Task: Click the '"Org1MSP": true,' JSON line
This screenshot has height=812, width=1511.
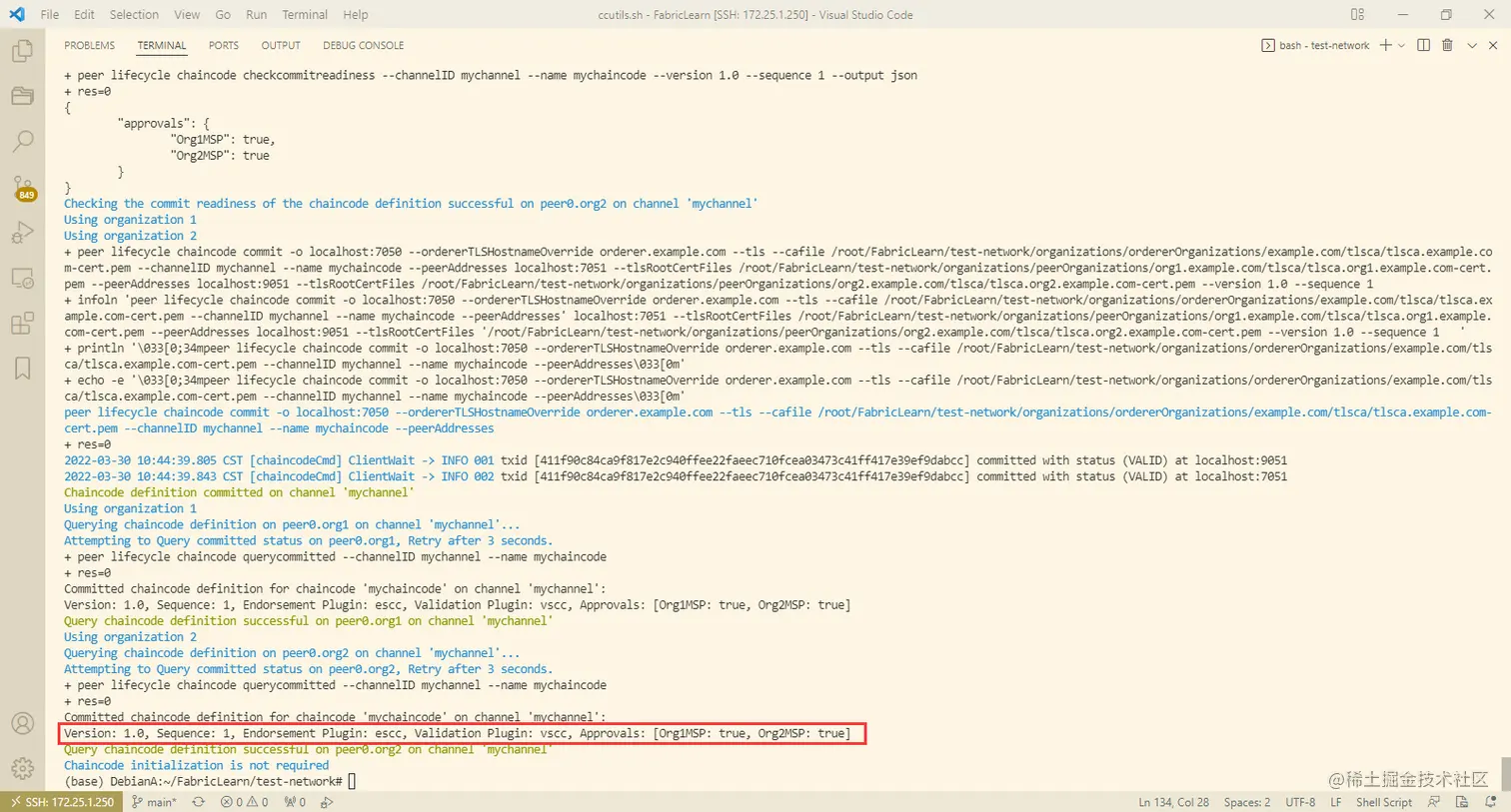Action: coord(223,139)
